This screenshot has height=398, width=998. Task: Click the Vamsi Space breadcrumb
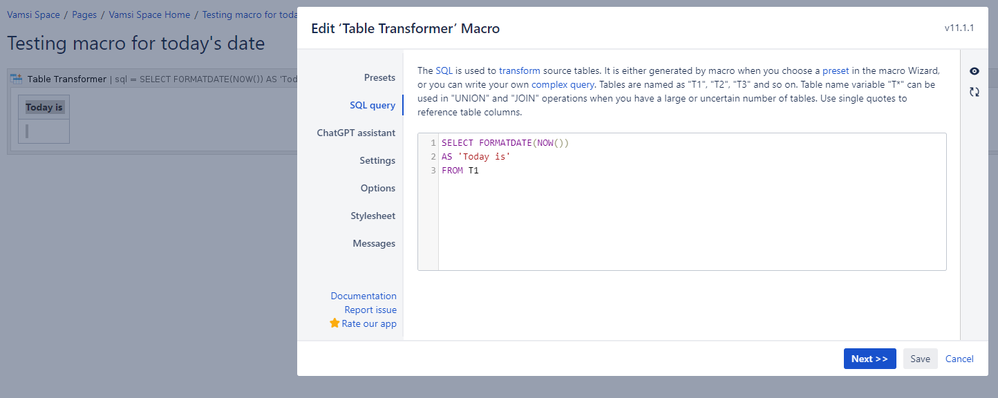pos(33,15)
